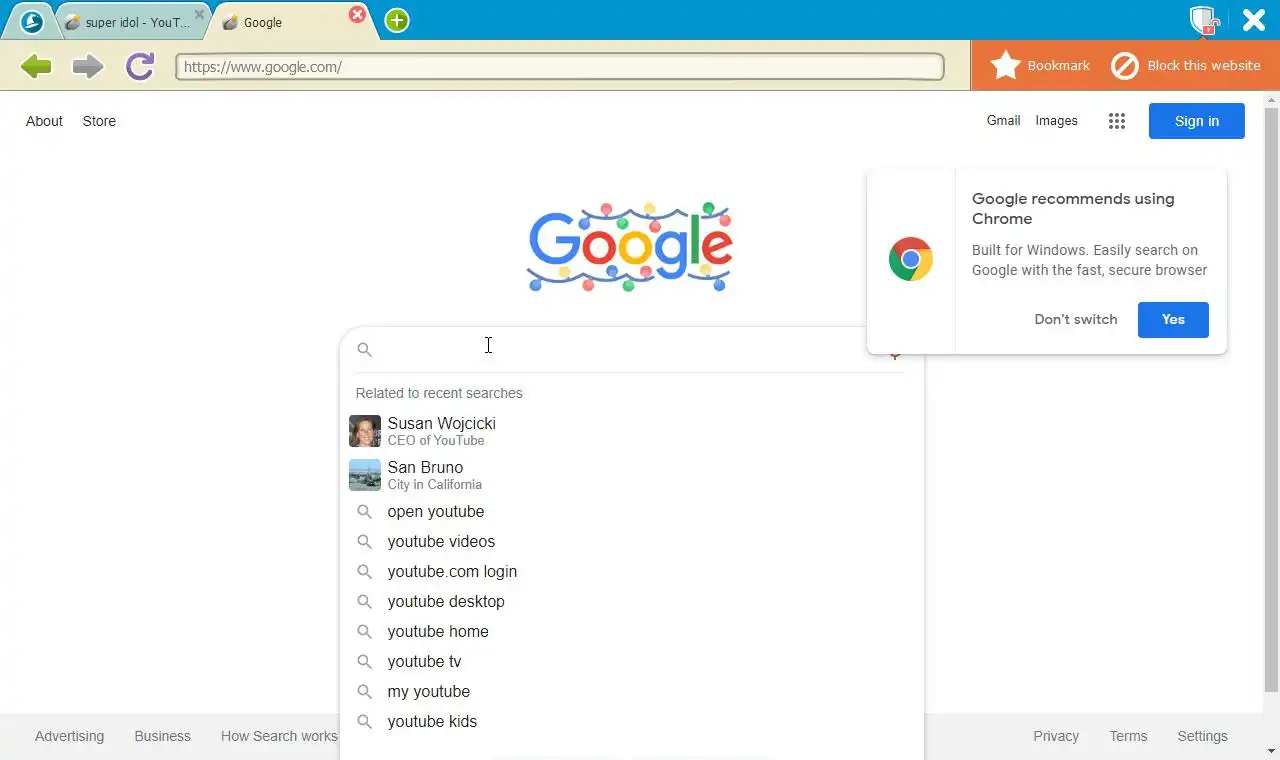The image size is (1280, 760).
Task: Click San Bruno city thumbnail
Action: (365, 475)
